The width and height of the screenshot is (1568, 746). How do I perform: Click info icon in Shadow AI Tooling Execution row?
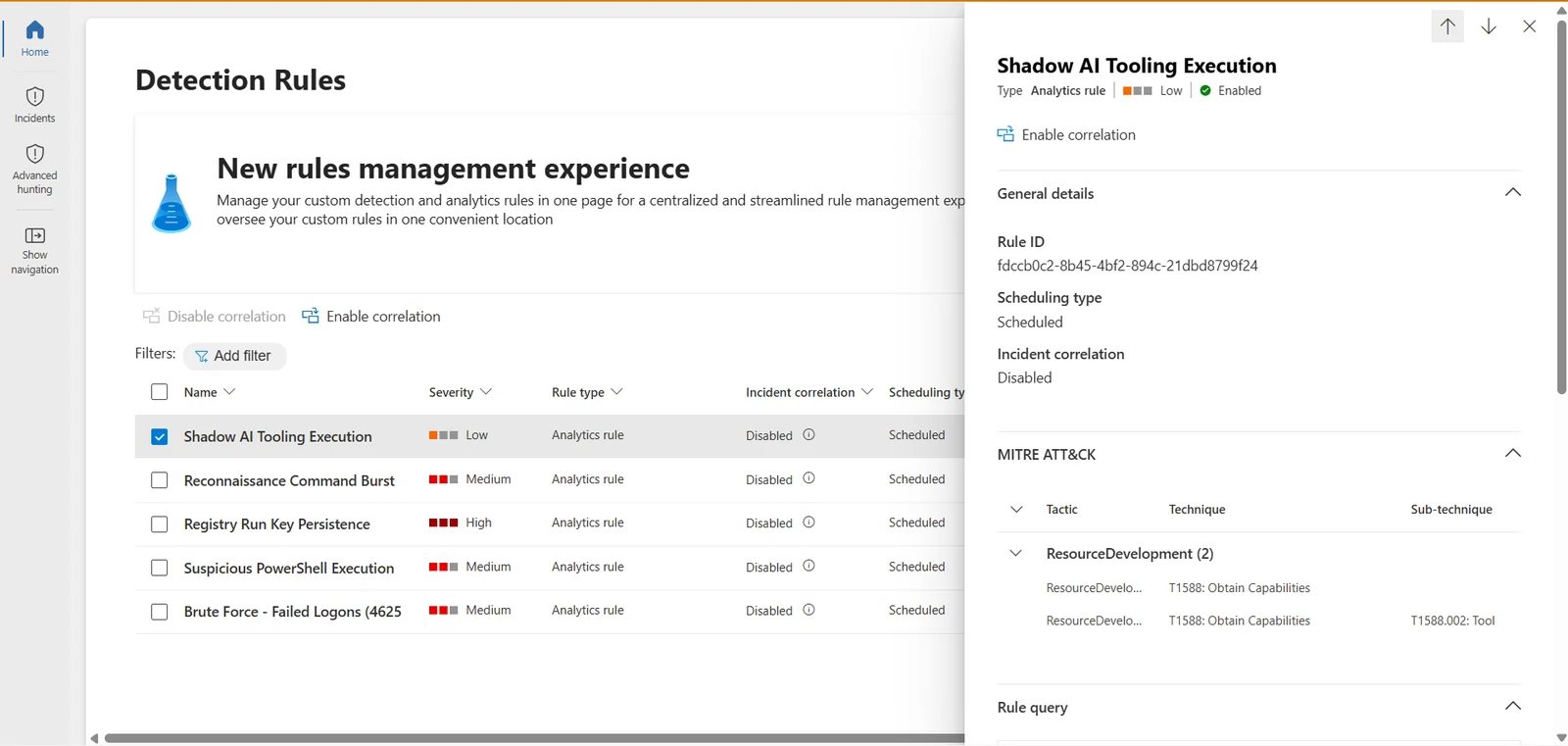(x=808, y=435)
